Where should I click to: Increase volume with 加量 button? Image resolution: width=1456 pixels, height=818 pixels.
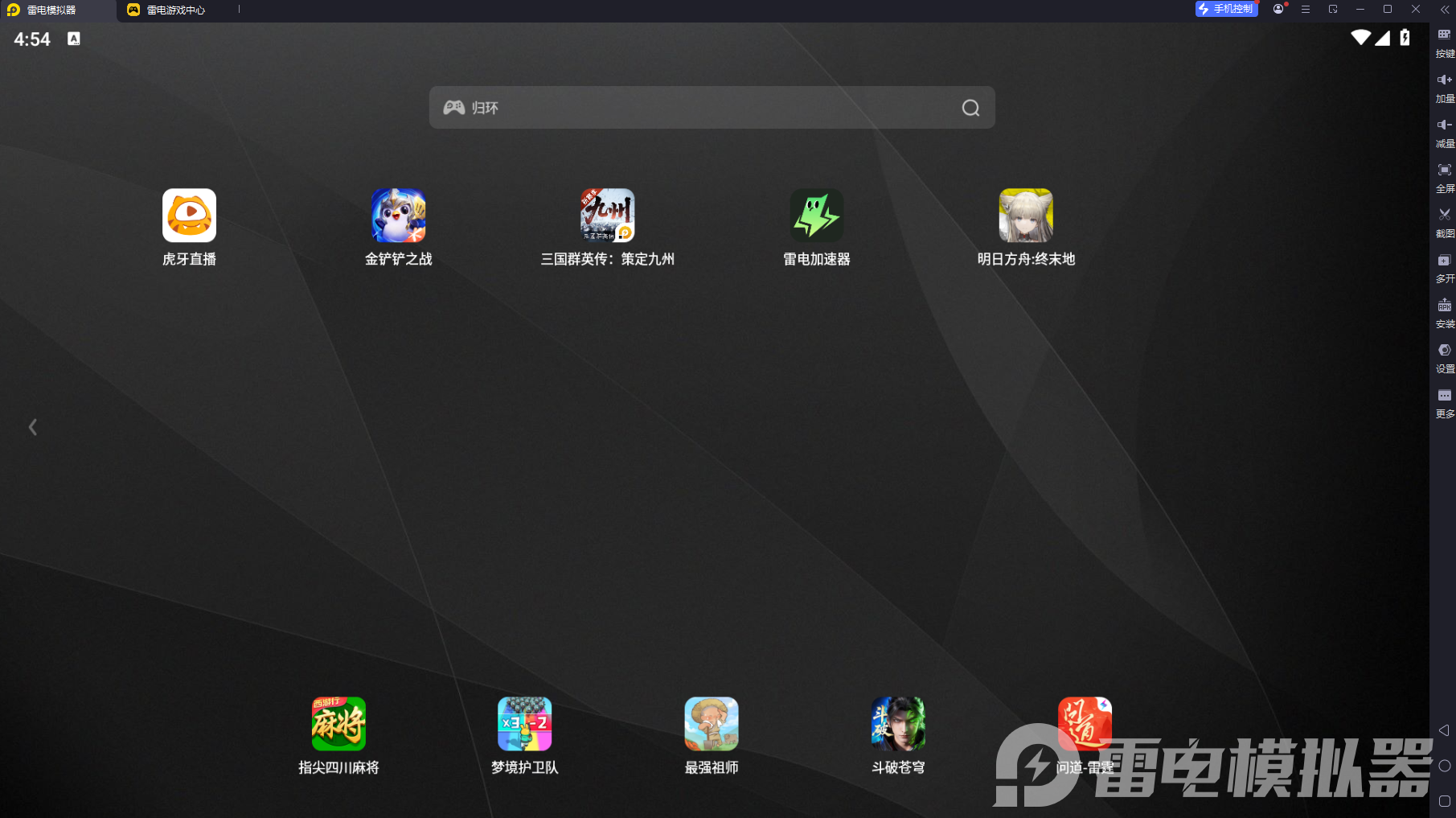(x=1444, y=88)
